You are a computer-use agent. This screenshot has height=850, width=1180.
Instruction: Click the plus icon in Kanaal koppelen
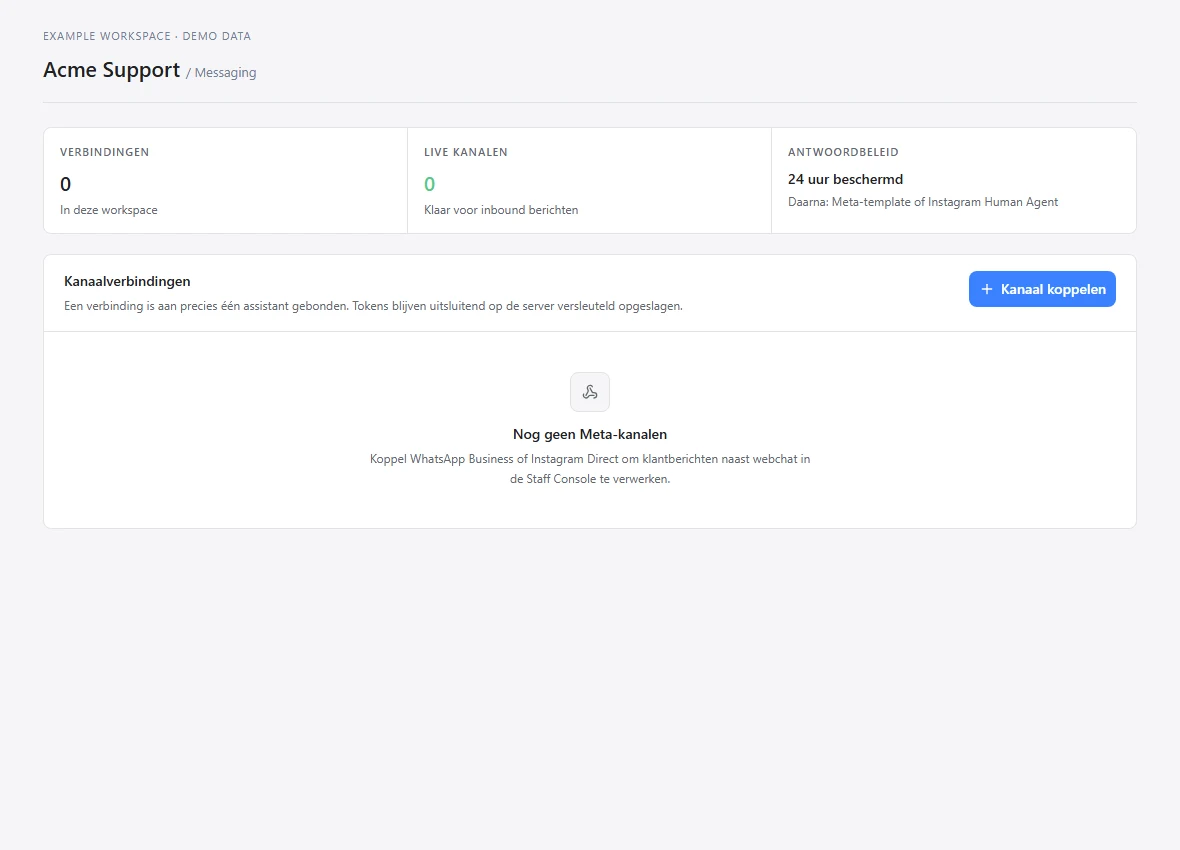[987, 289]
